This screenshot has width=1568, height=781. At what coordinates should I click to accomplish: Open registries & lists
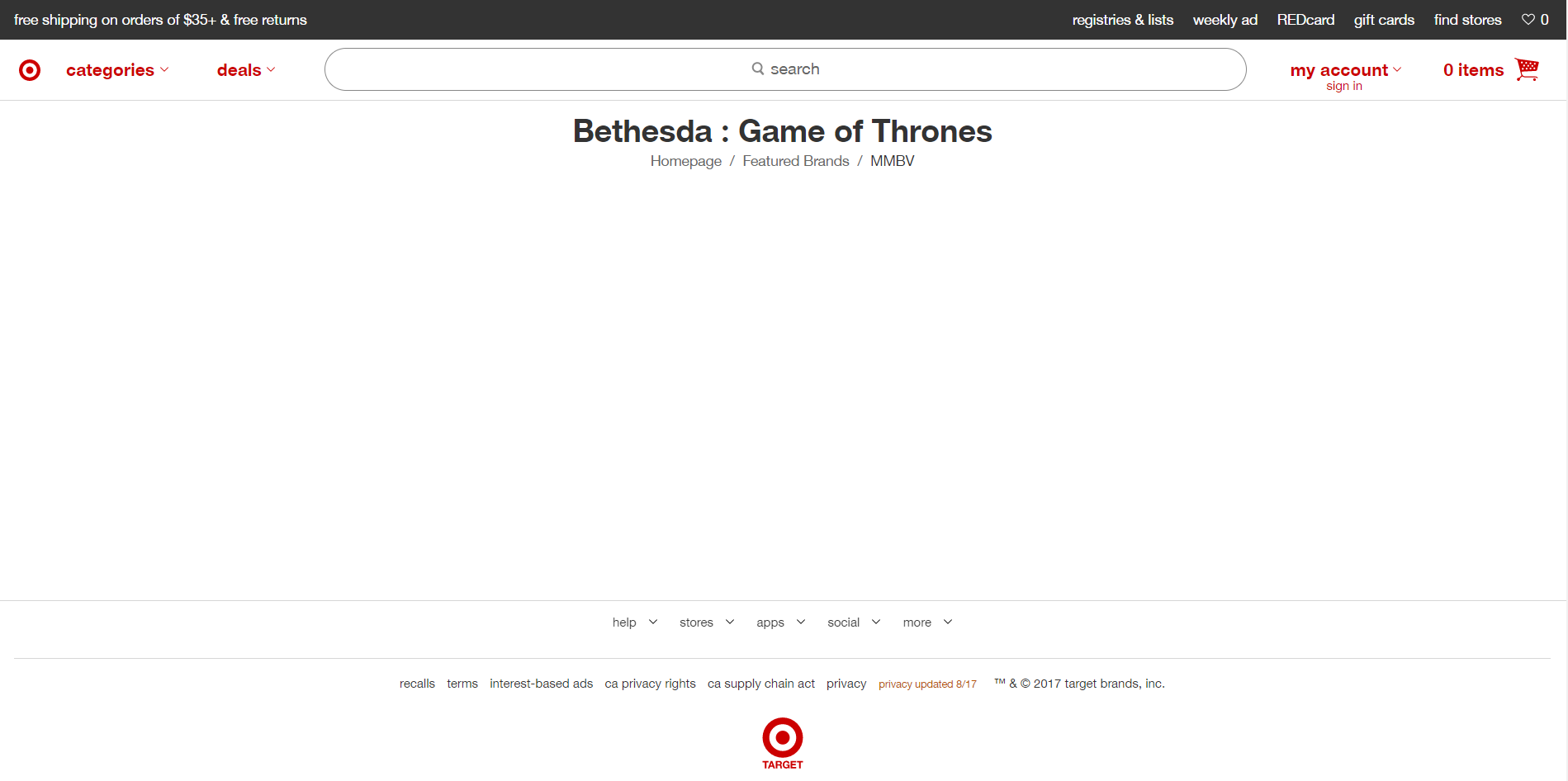[1122, 20]
